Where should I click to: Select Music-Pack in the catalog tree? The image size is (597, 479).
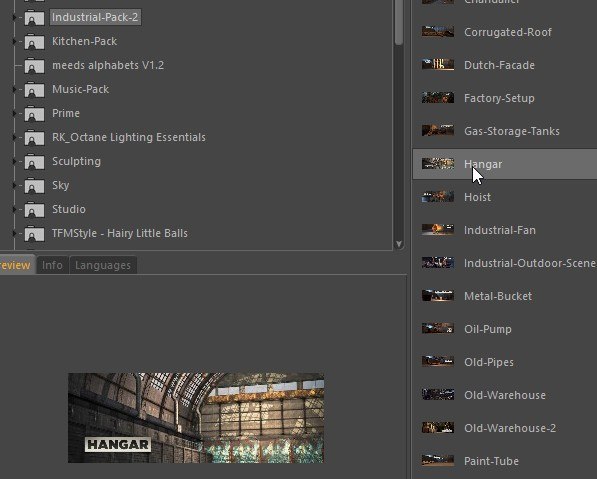pos(81,89)
